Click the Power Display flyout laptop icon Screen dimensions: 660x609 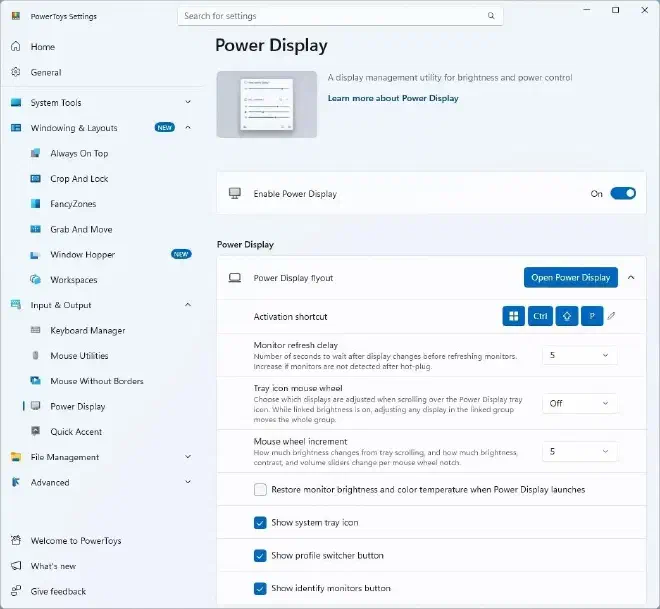(235, 278)
